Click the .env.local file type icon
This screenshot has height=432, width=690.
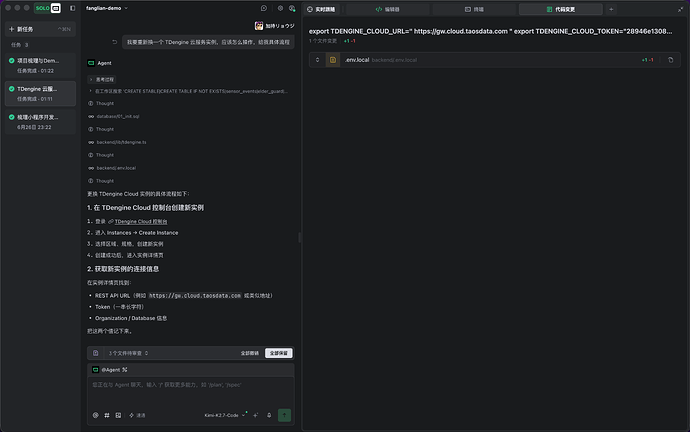click(333, 60)
